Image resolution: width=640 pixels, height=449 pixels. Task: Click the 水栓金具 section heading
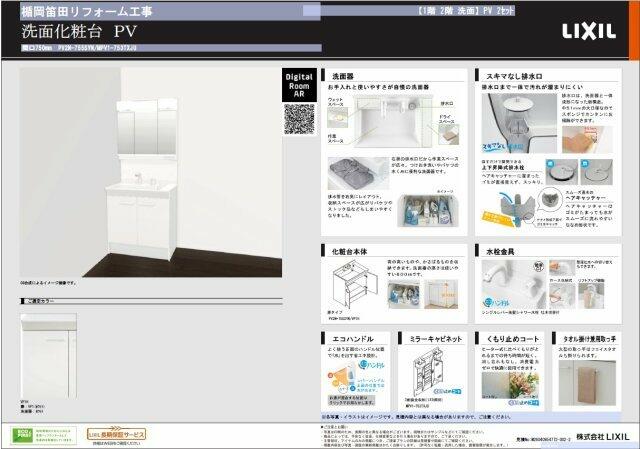pyautogui.click(x=500, y=252)
